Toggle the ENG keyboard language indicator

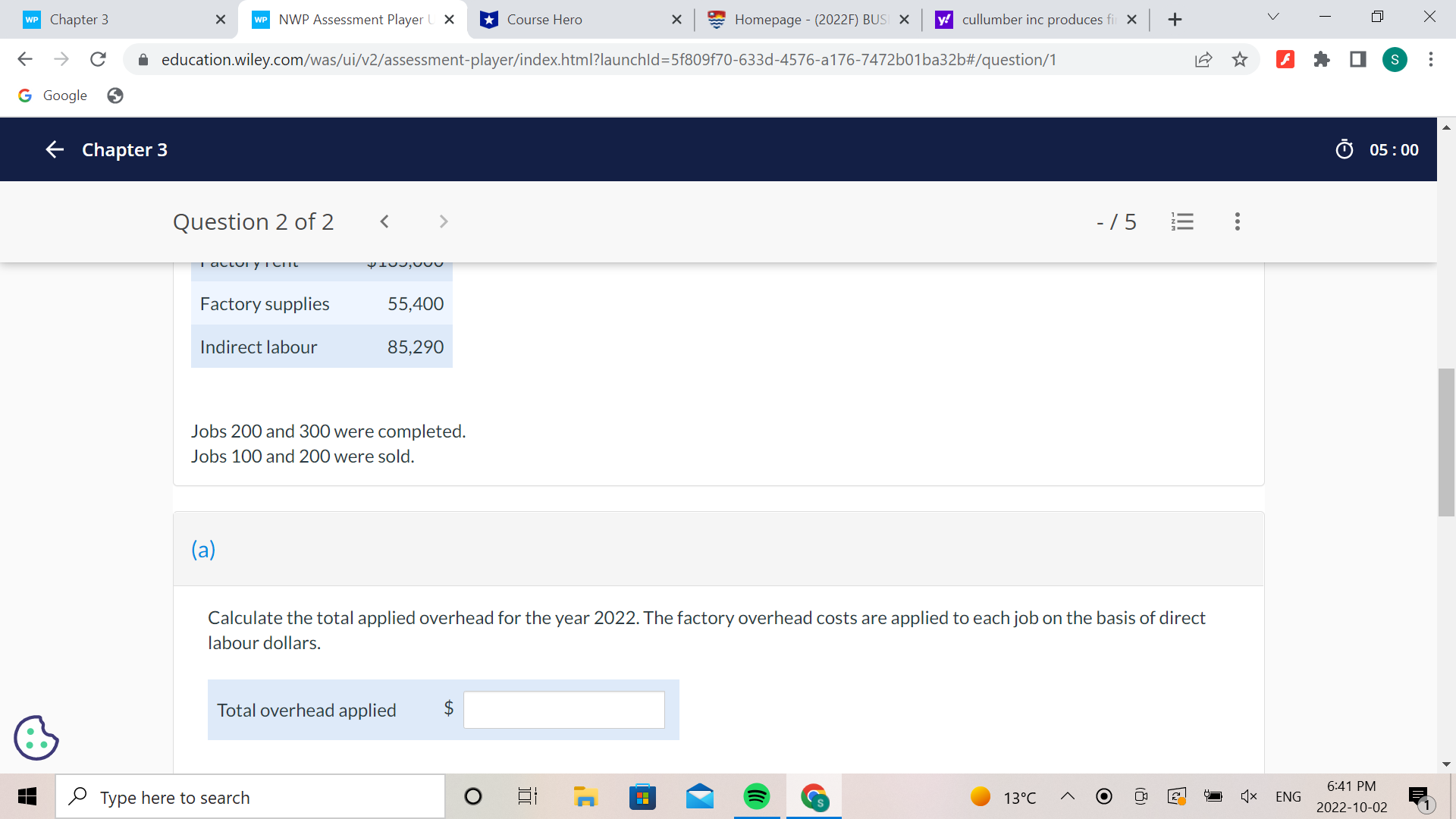tap(1288, 796)
